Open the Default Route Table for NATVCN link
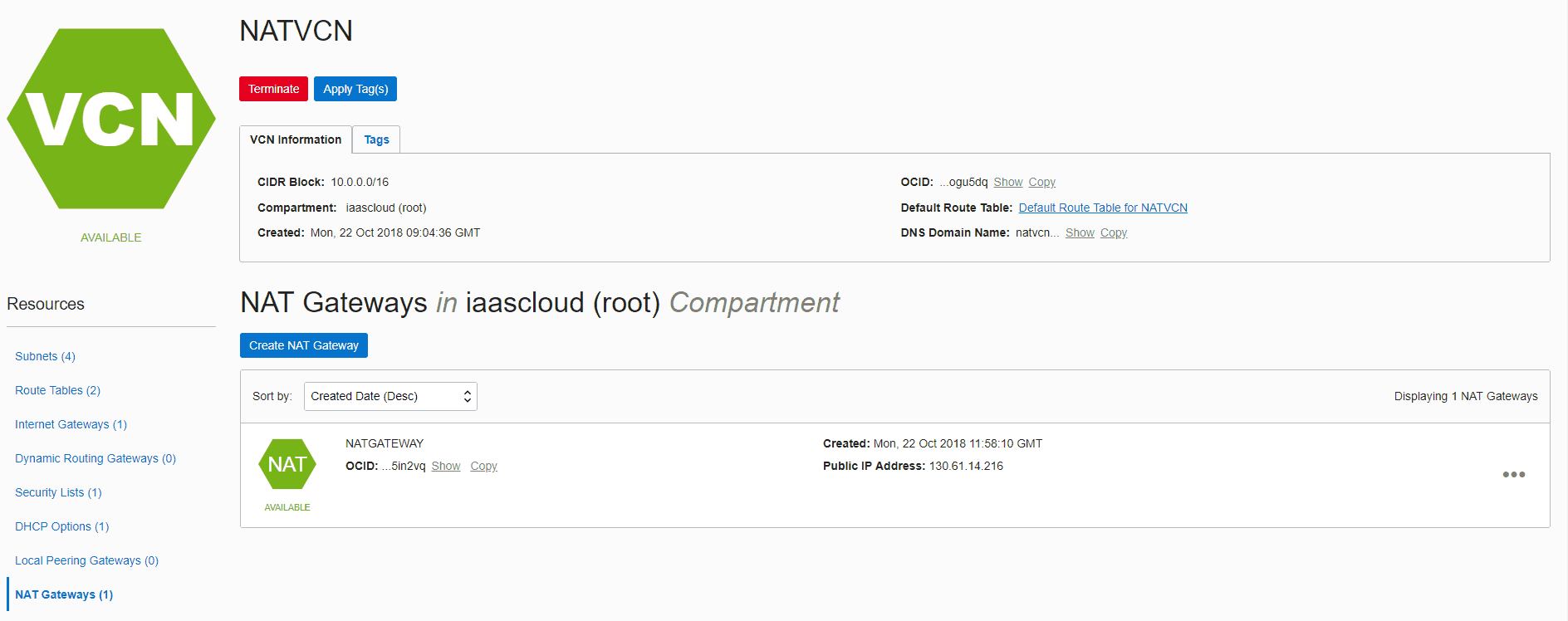 1103,208
